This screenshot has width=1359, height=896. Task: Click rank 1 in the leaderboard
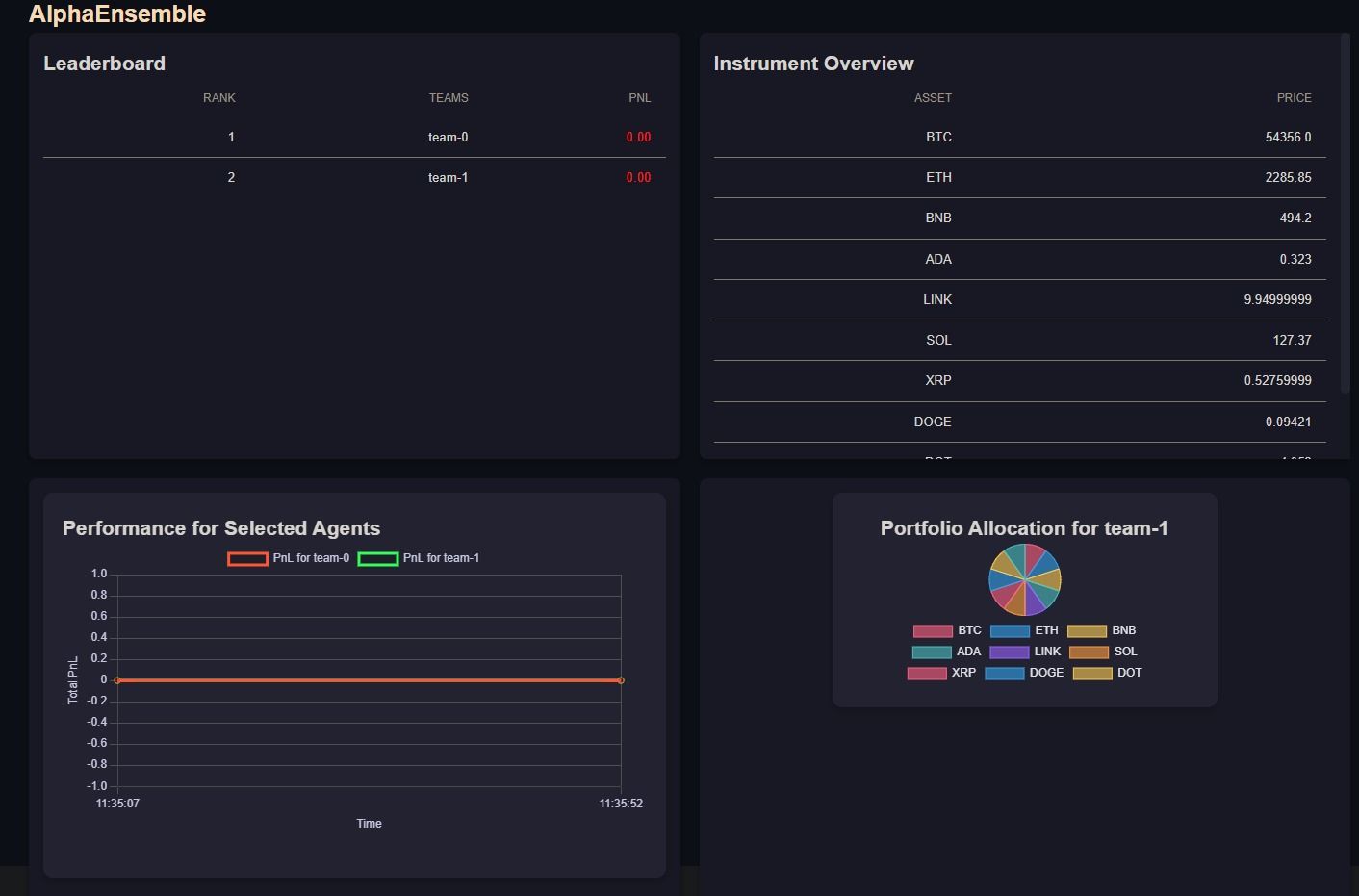click(231, 138)
